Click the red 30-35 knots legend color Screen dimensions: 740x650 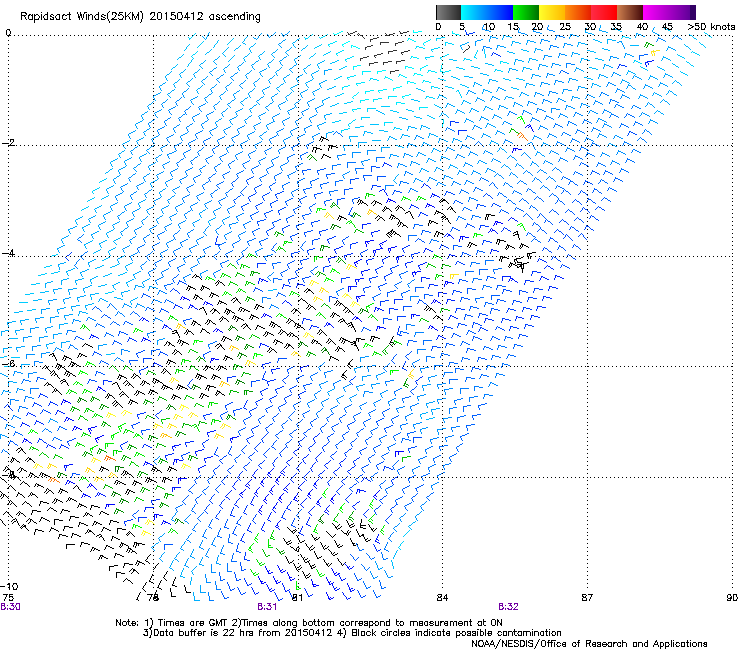[604, 12]
